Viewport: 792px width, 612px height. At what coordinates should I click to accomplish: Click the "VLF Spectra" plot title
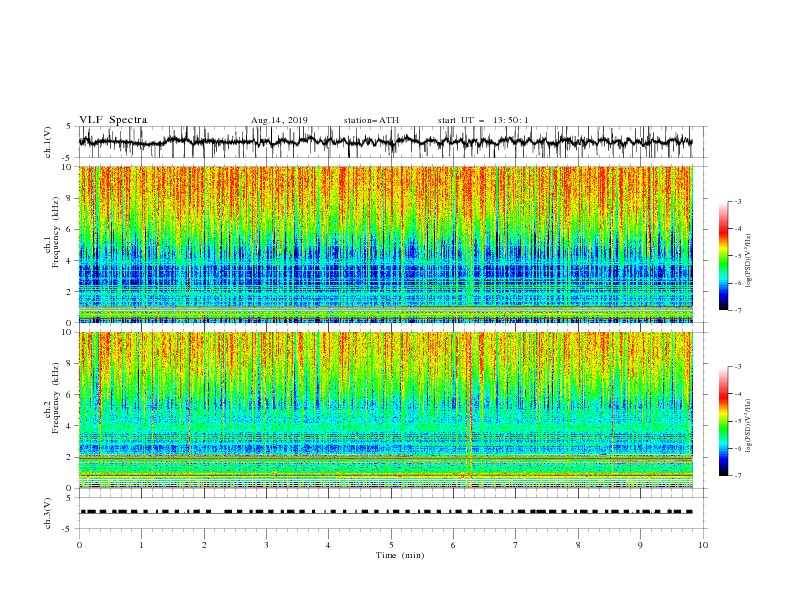tap(113, 120)
